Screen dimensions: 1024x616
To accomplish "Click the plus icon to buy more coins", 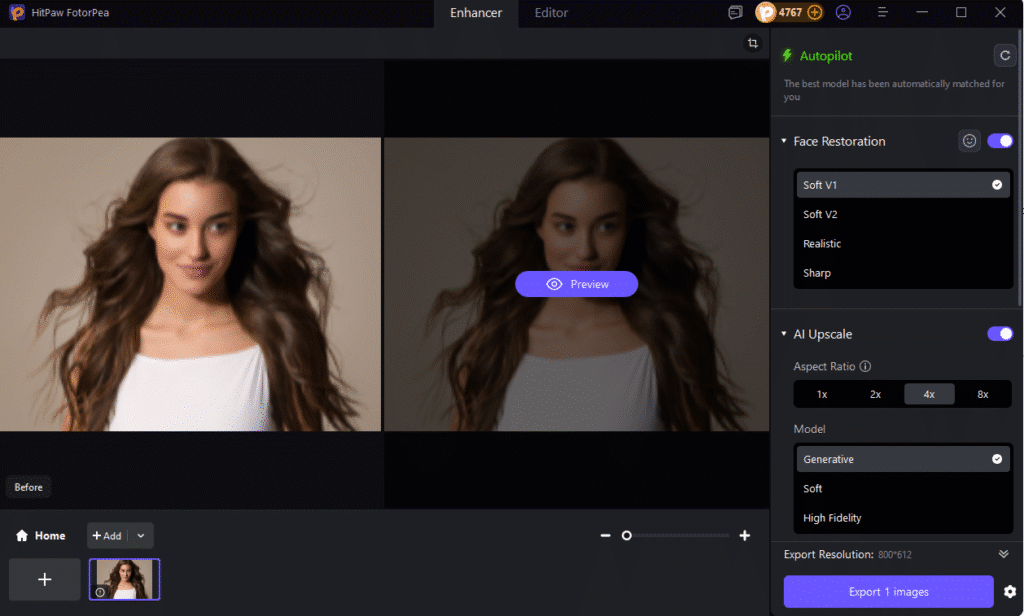I will [815, 12].
